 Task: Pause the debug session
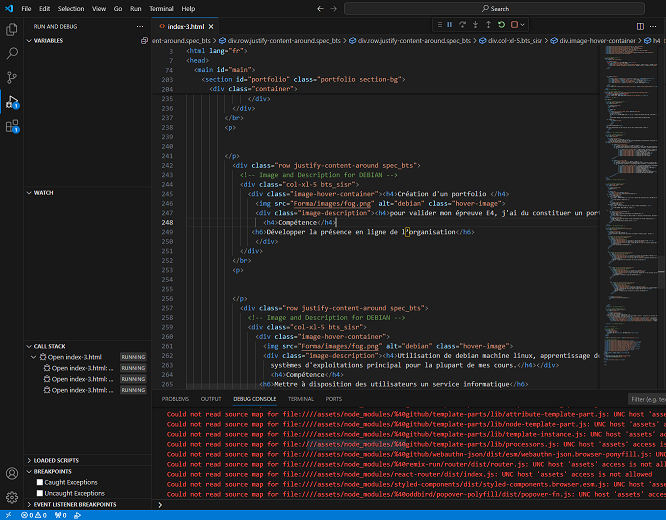[x=449, y=24]
